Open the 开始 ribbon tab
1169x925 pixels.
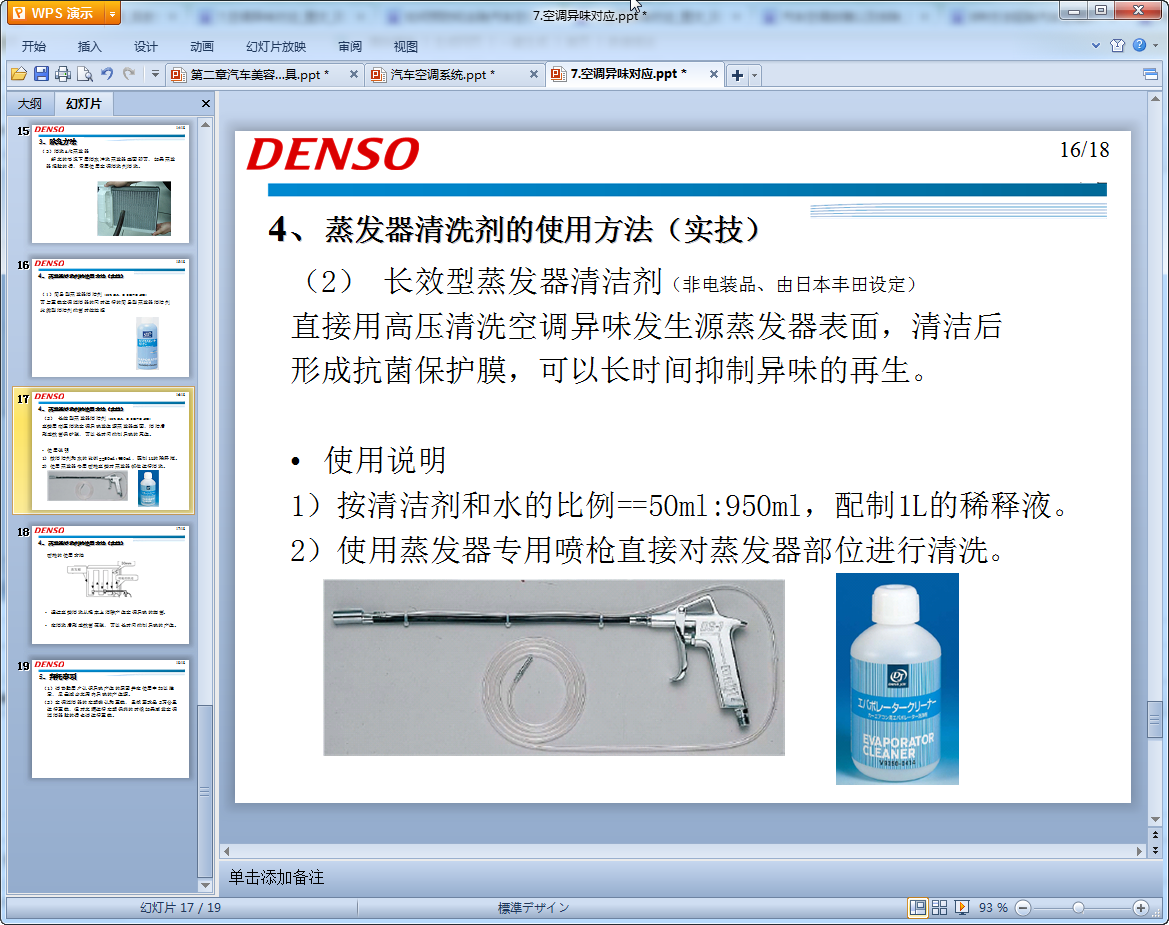[34, 46]
